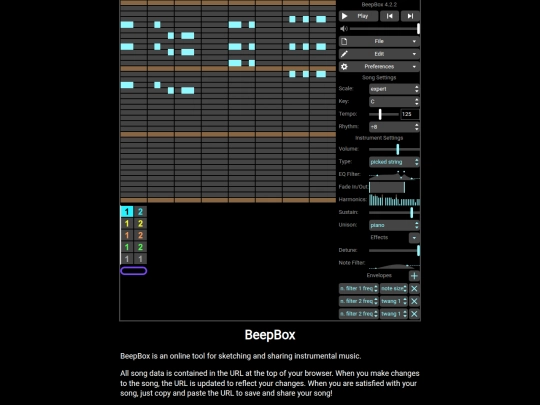540x405 pixels.
Task: Click the 'BeepBox 4.2.2' version label
Action: tap(379, 4)
